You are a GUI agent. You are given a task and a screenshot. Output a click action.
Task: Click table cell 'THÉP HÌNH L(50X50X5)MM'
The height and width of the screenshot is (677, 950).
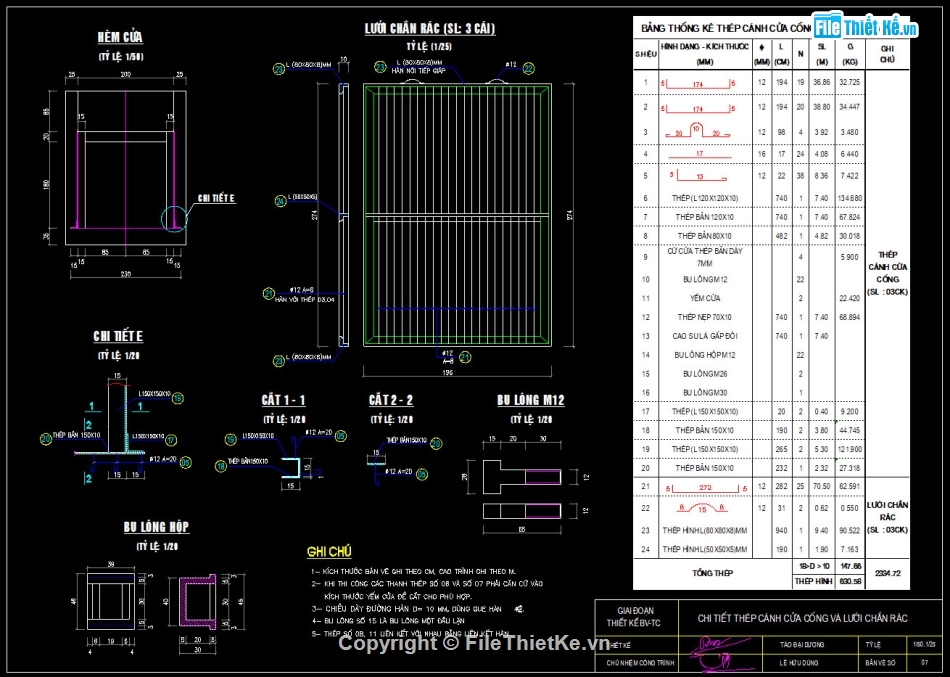(705, 549)
